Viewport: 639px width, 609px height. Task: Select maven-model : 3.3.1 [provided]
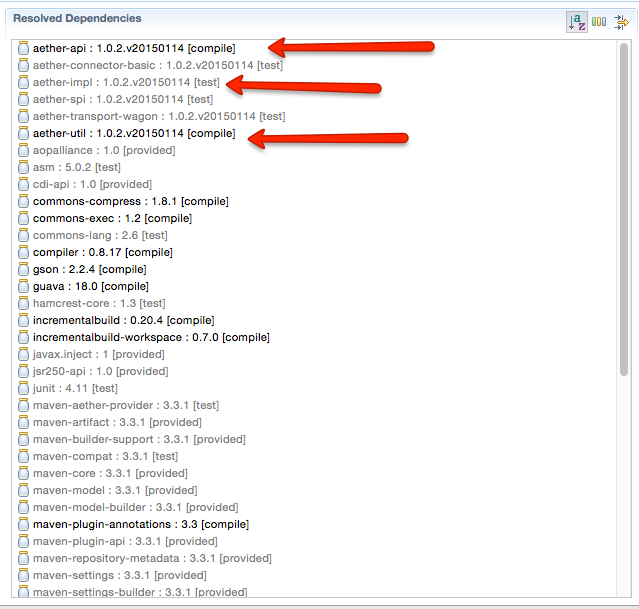(x=115, y=490)
